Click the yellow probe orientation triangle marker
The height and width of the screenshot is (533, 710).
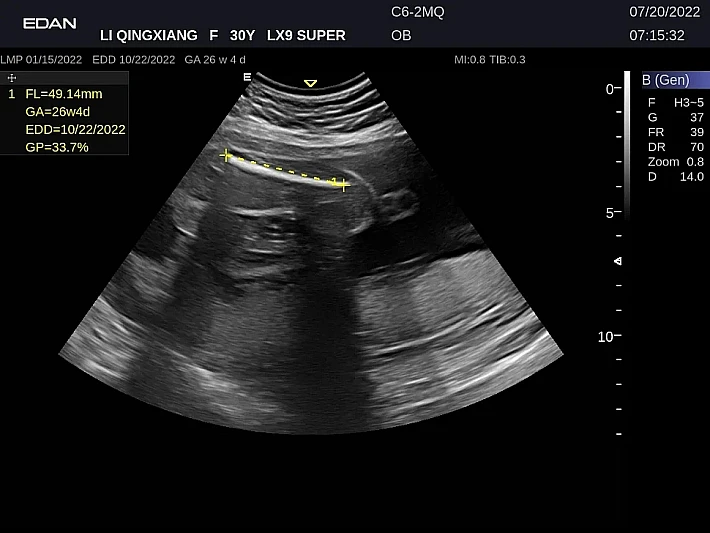310,83
